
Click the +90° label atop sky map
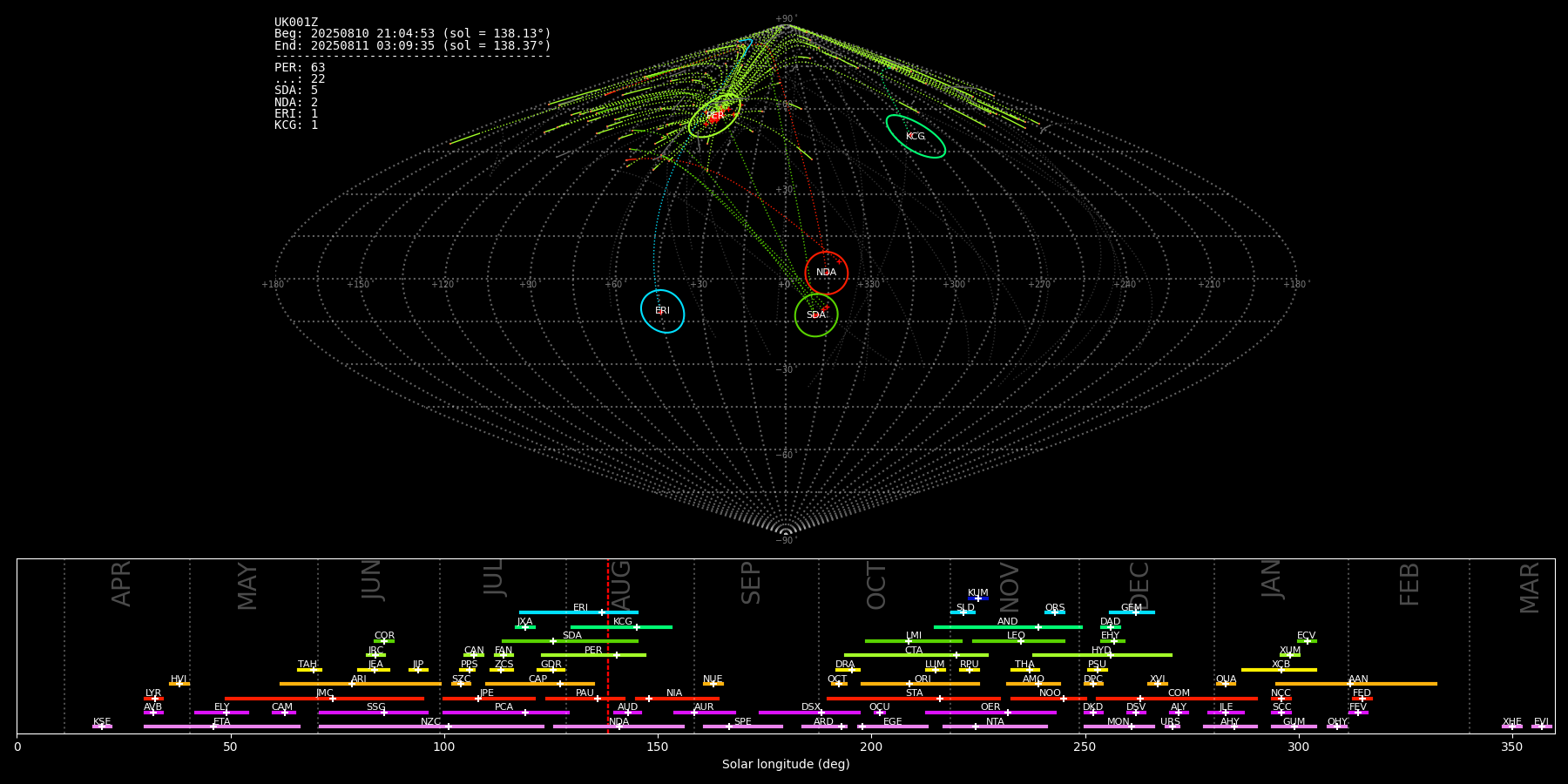[x=786, y=19]
